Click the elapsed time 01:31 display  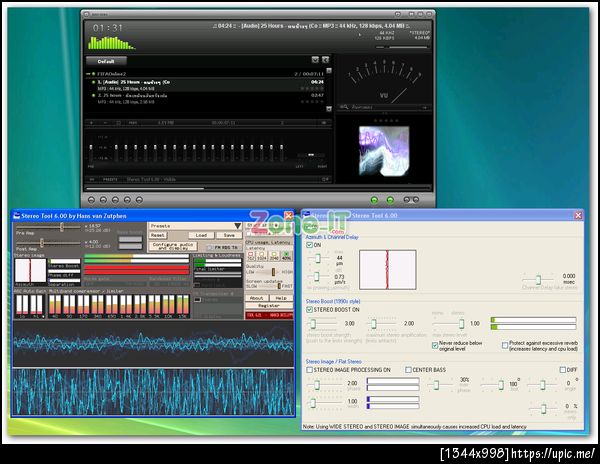[x=108, y=28]
